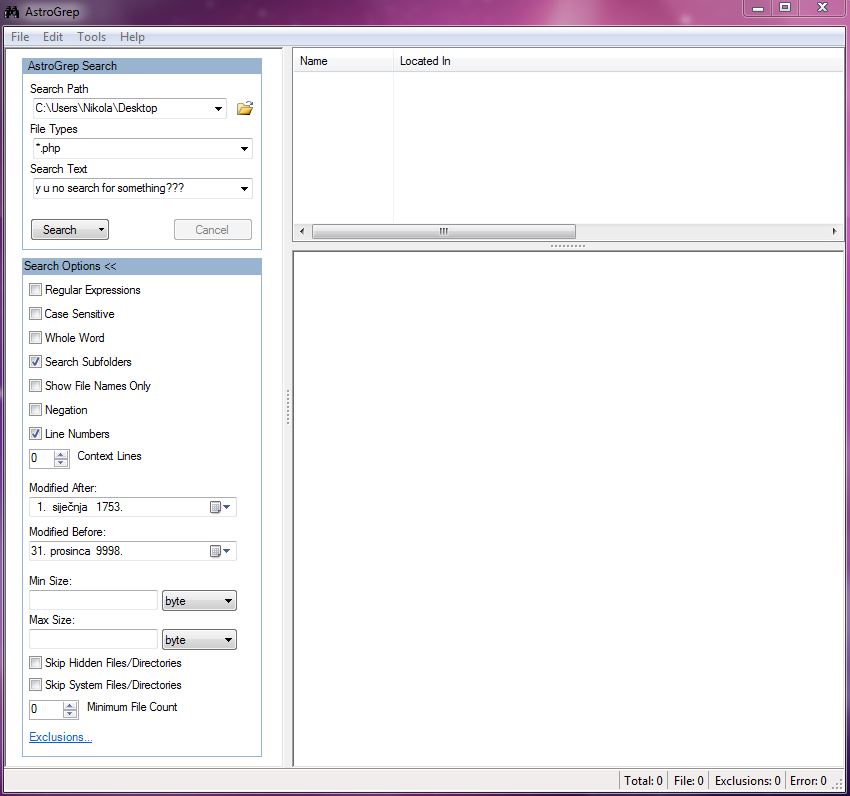Expand the Search Text history dropdown
The width and height of the screenshot is (850, 796).
click(244, 189)
